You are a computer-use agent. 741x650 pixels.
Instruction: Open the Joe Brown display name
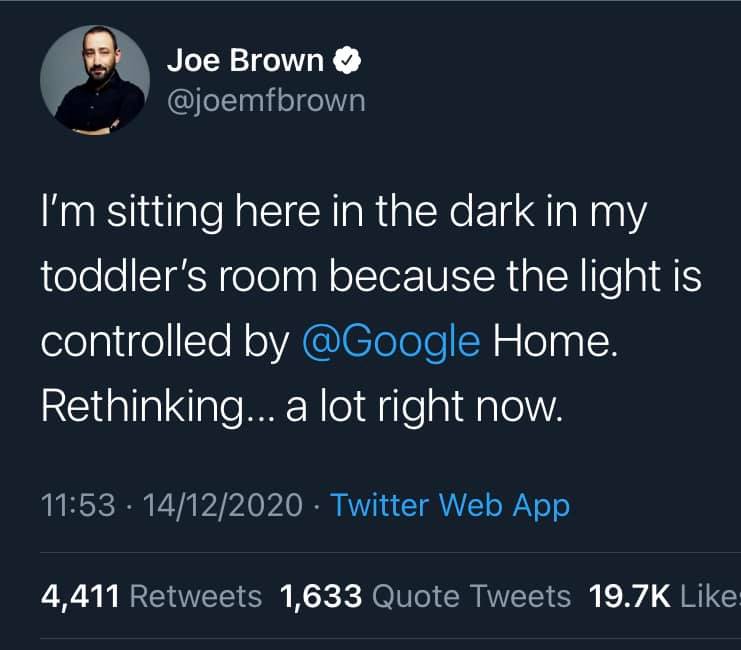245,61
